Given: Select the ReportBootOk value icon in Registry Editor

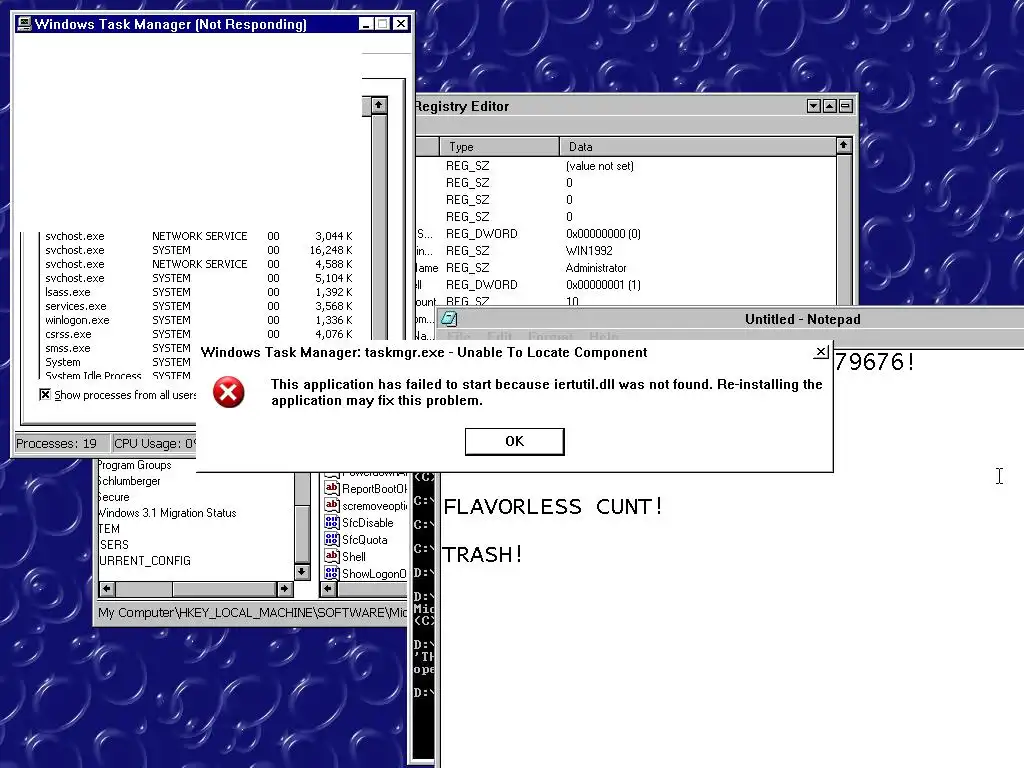Looking at the screenshot, I should [332, 488].
